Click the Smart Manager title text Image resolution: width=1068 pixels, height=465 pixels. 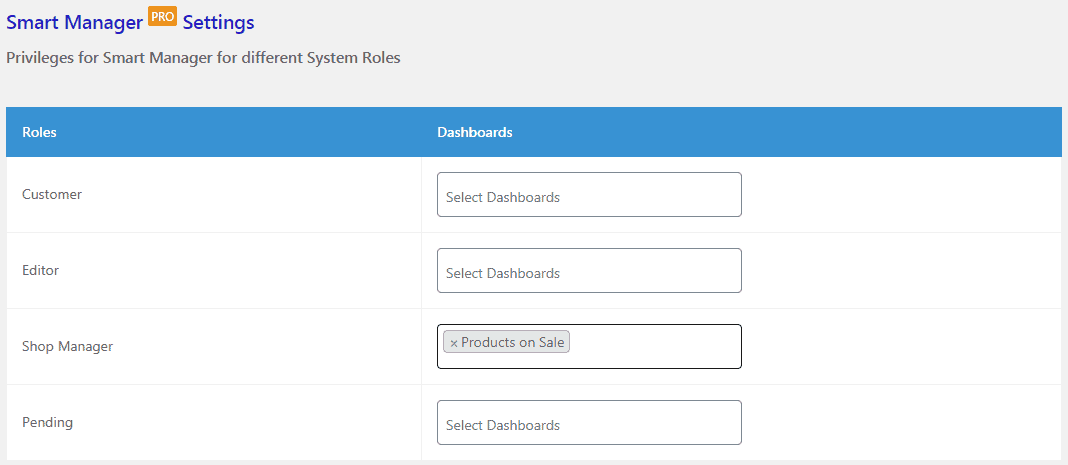[74, 22]
